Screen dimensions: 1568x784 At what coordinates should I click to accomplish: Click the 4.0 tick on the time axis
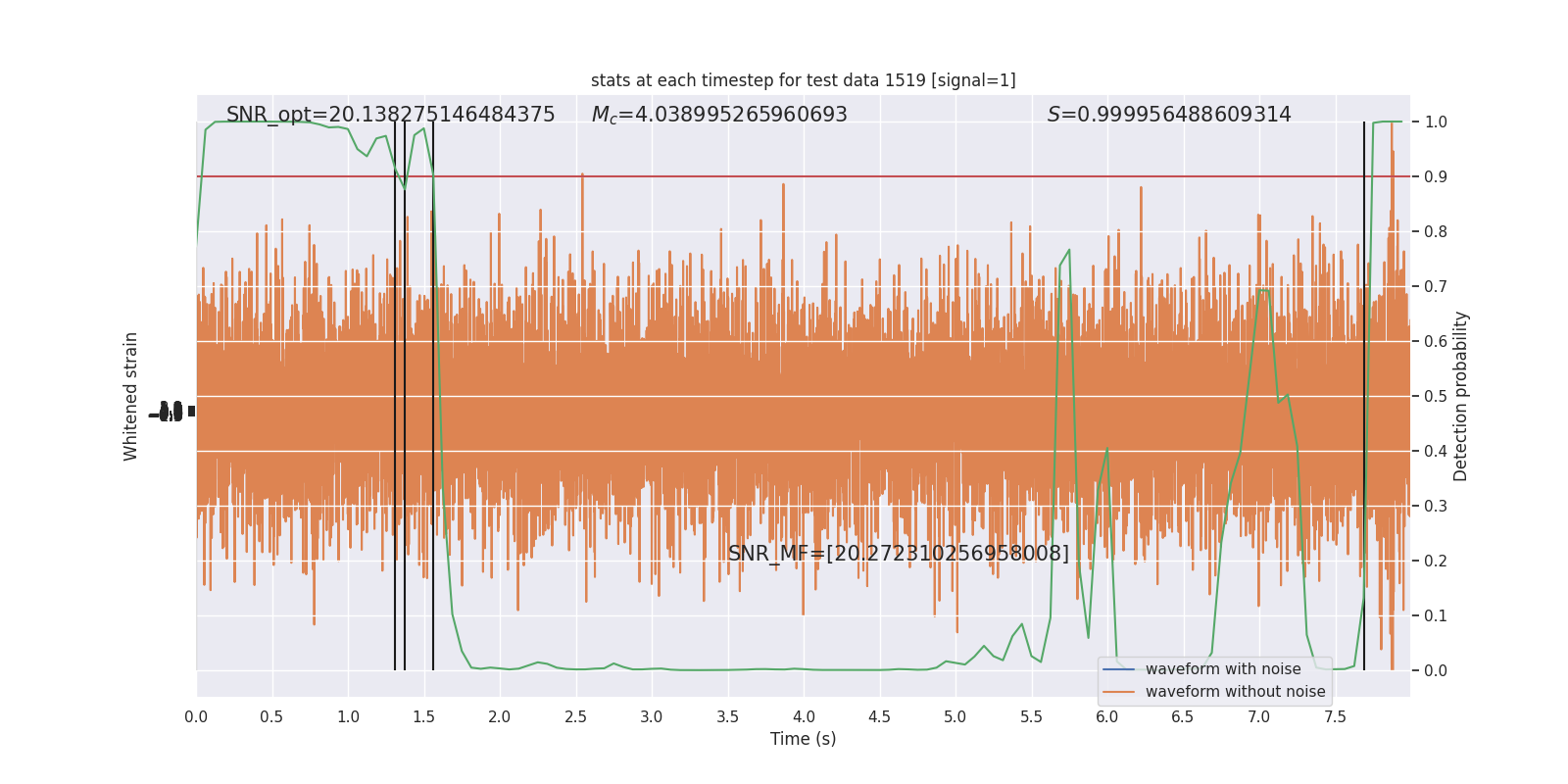804,717
